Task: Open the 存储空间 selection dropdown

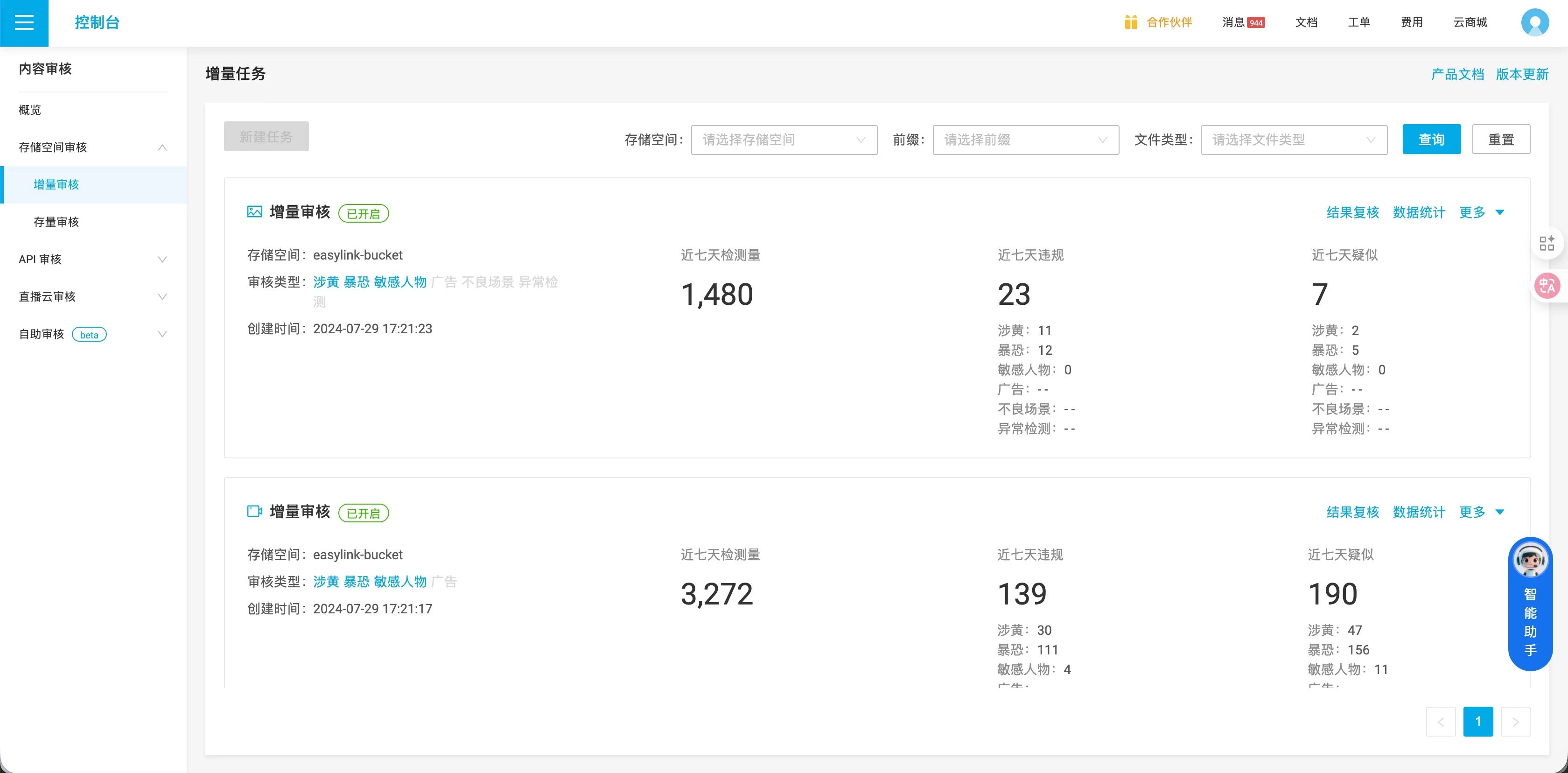Action: coord(784,140)
